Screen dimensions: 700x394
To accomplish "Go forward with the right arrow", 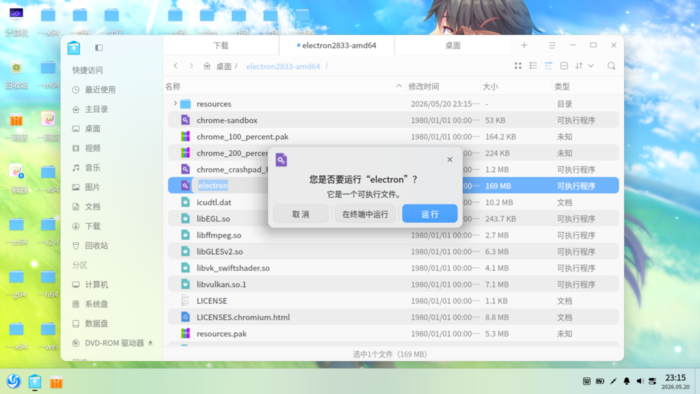I will tap(191, 66).
